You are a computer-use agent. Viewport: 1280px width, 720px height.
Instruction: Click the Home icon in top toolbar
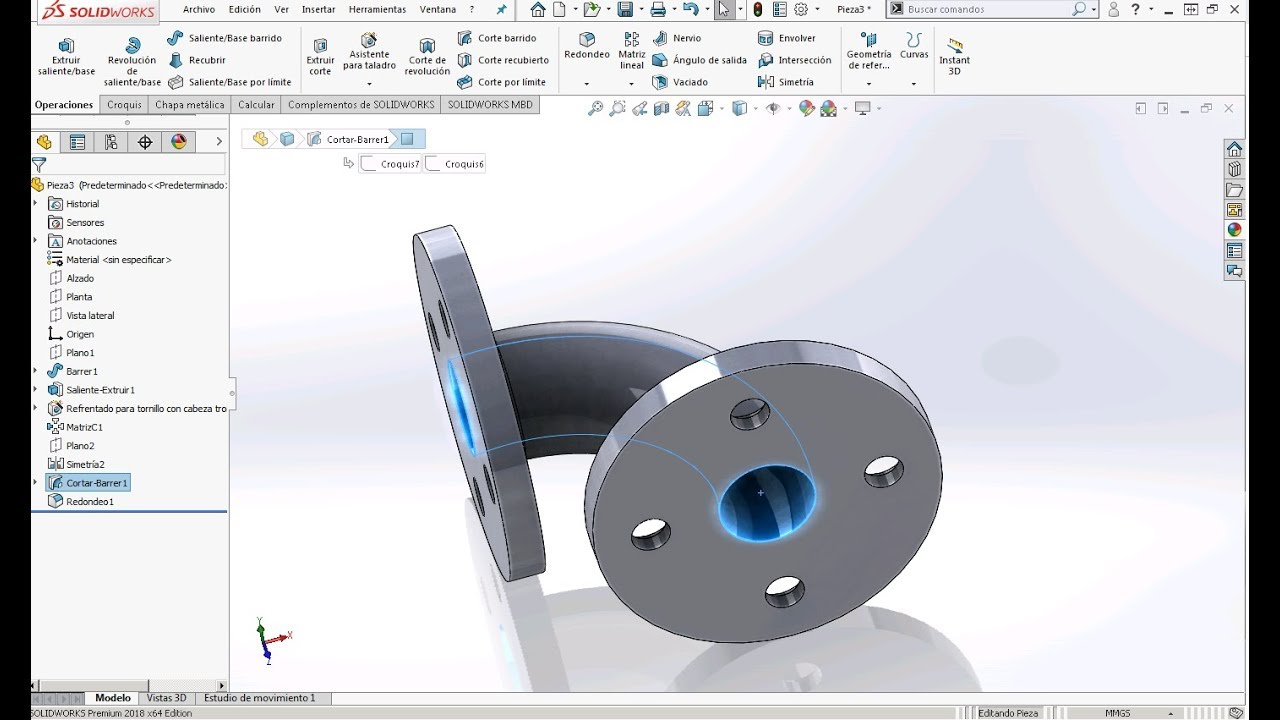538,9
